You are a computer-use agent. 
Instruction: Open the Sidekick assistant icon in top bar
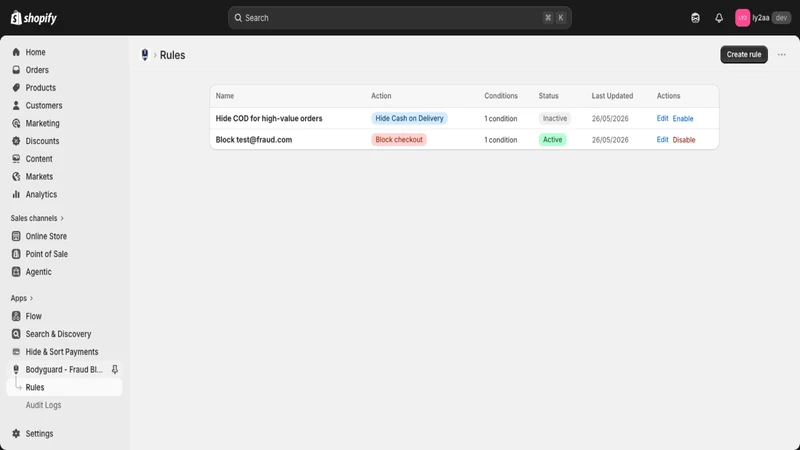point(695,18)
